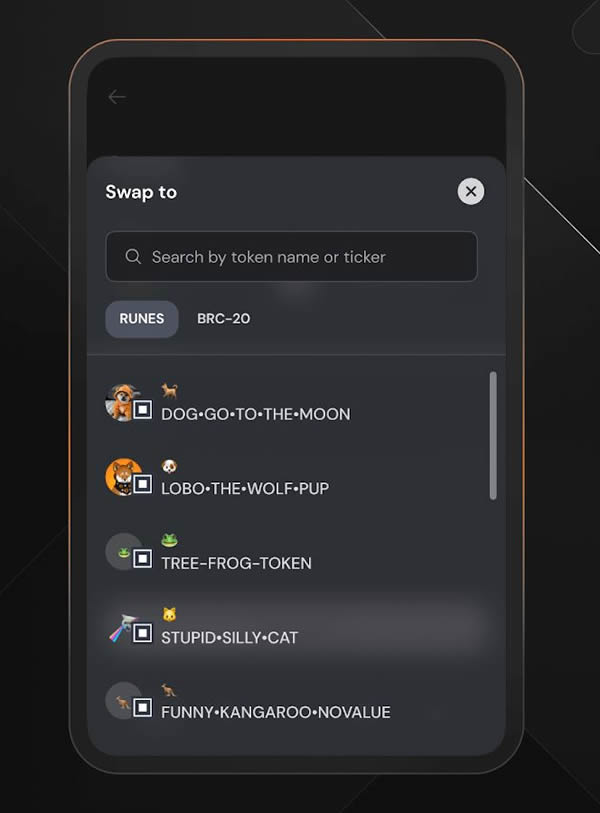
Task: Click the orange wolf pup avatar
Action: click(x=122, y=476)
